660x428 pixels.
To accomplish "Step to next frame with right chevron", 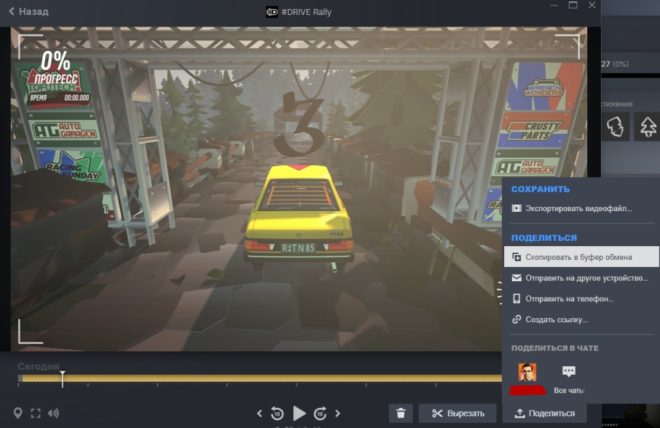I will 338,413.
